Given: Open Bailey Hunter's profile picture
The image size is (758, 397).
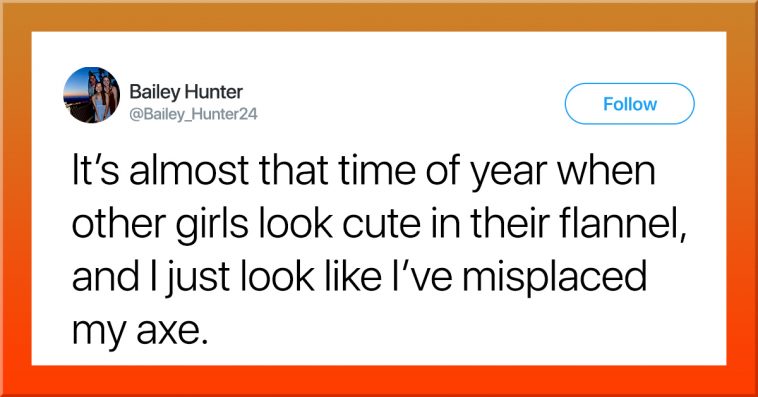Looking at the screenshot, I should (91, 95).
